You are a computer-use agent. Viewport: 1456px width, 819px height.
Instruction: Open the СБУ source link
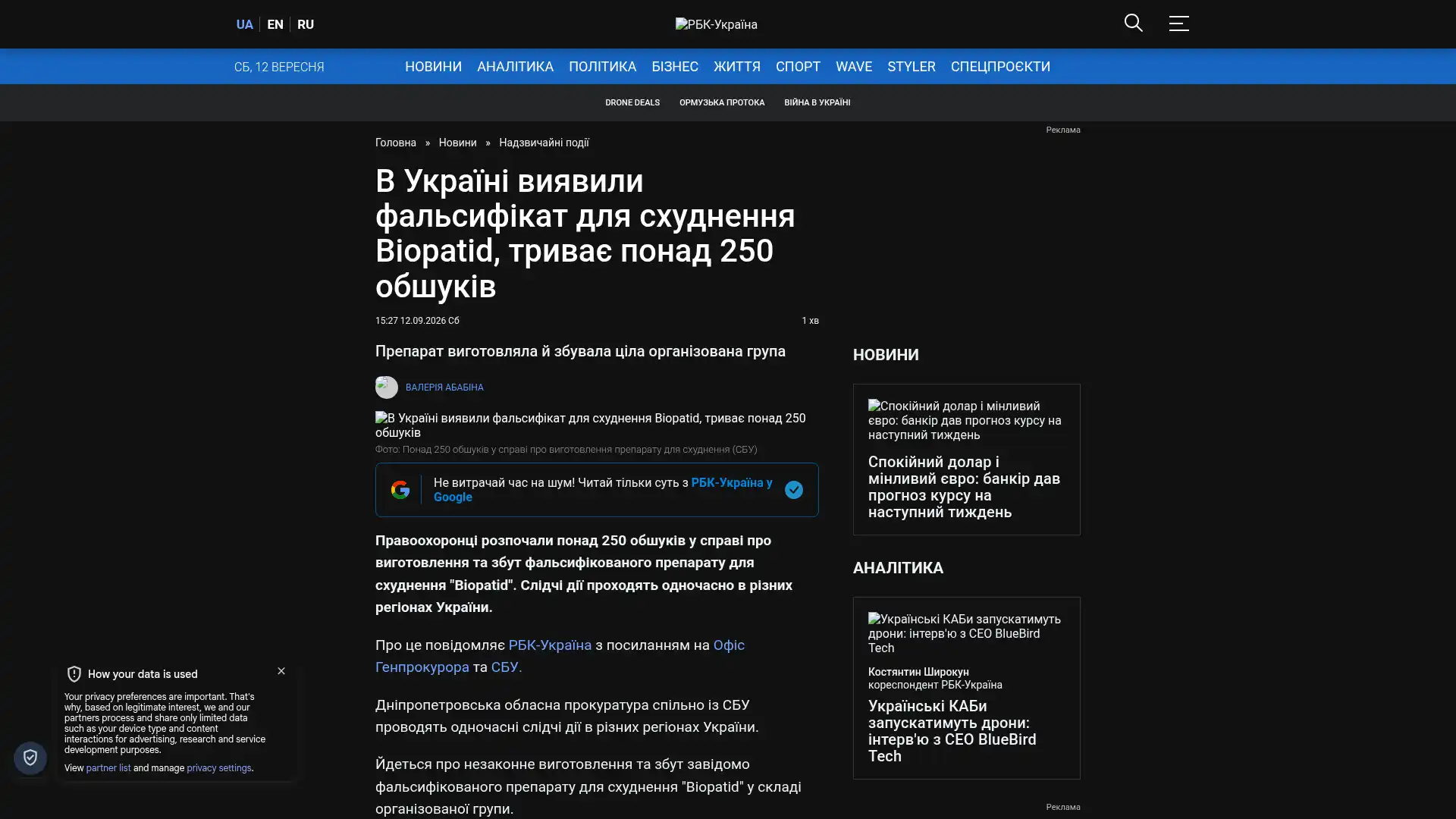pyautogui.click(x=506, y=667)
